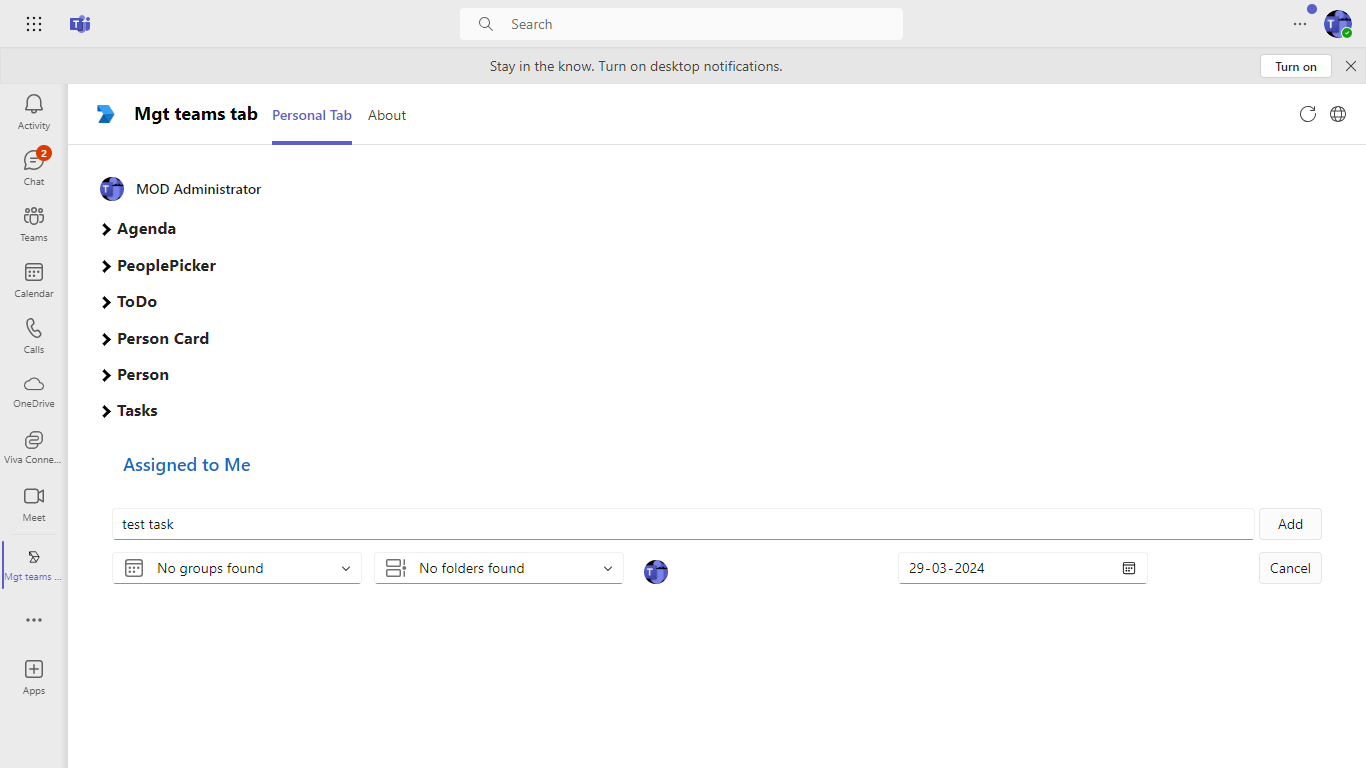Open the profile avatar account menu
Screen dimensions: 1366x768
pyautogui.click(x=1338, y=24)
